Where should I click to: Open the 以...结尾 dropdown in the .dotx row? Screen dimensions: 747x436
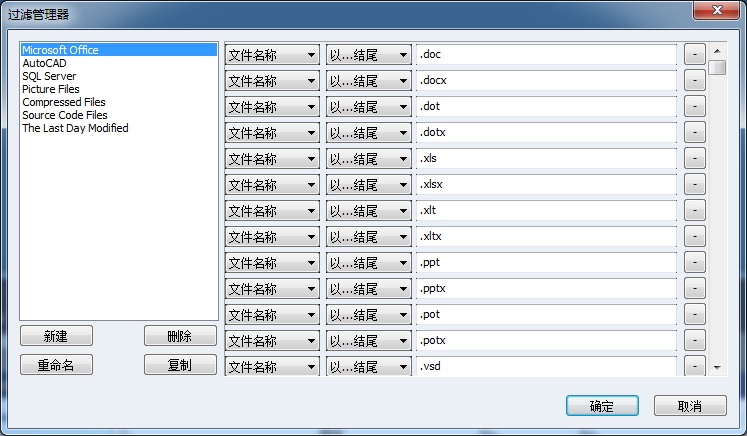(x=369, y=132)
